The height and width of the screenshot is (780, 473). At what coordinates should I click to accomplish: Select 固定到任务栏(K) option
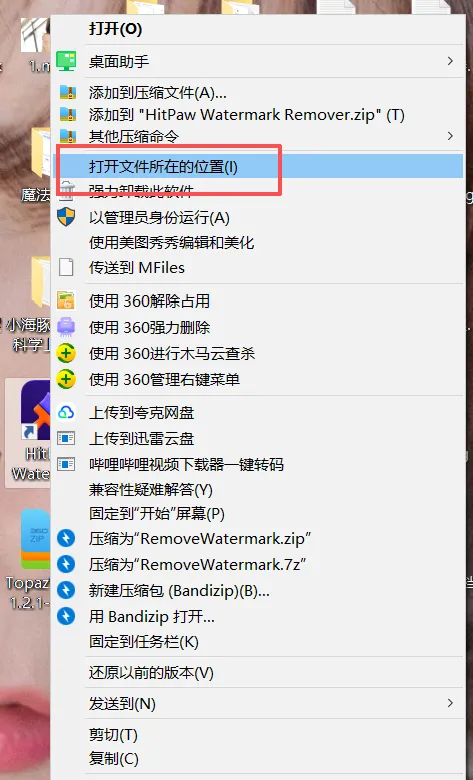pos(258,642)
